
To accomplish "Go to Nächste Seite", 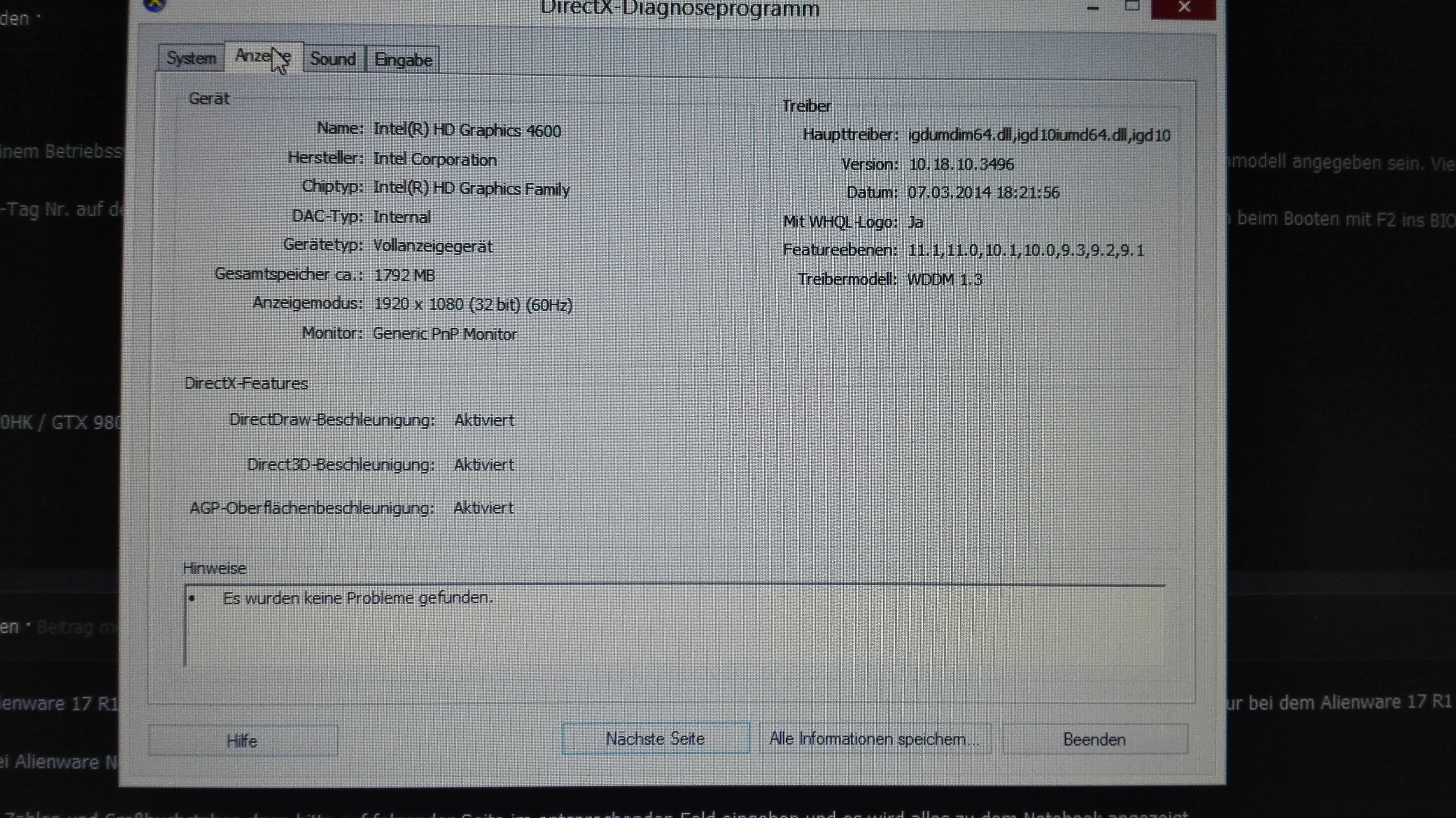I will [x=656, y=738].
